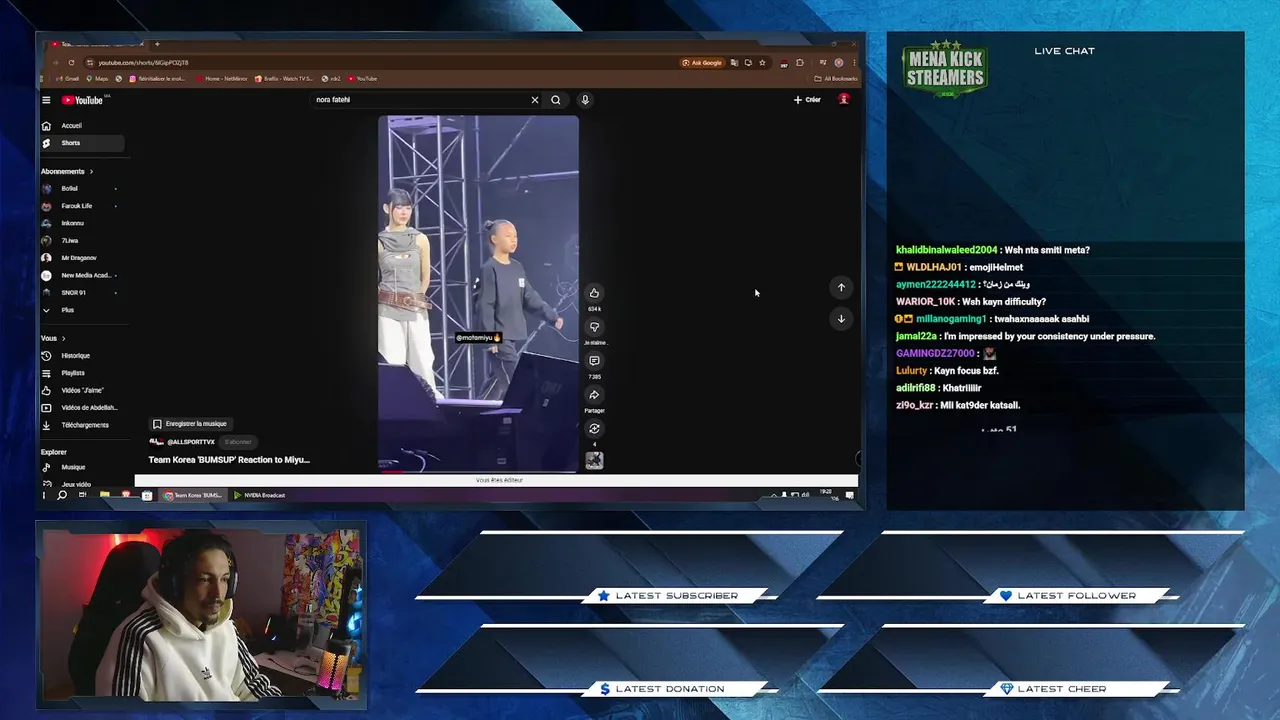This screenshot has height=720, width=1280.
Task: Open Musique under Explorer
Action: 82,467
